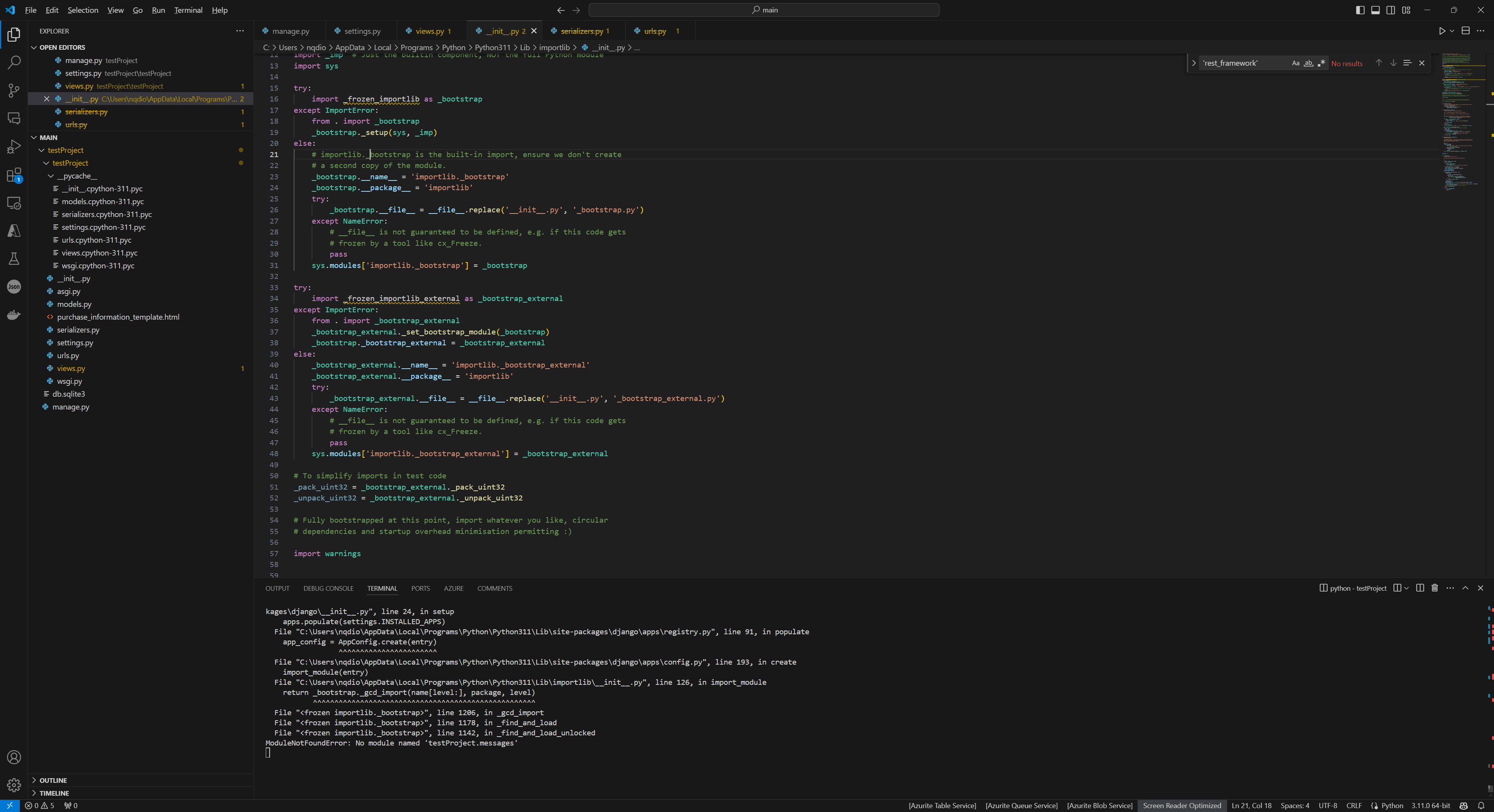Image resolution: width=1494 pixels, height=812 pixels.
Task: Open the Docker view icon
Action: pos(14,315)
